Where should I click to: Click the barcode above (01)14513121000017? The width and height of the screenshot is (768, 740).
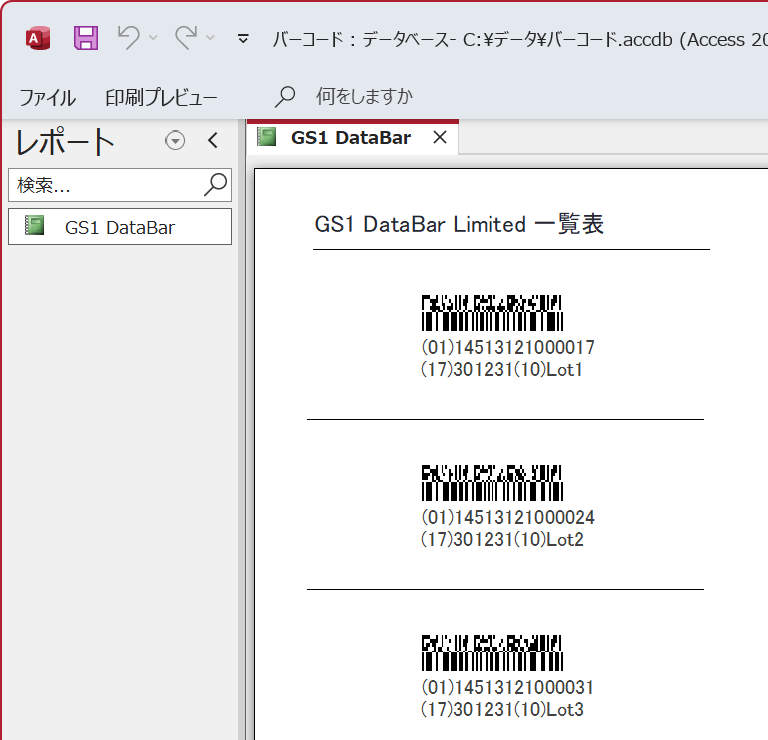point(492,313)
